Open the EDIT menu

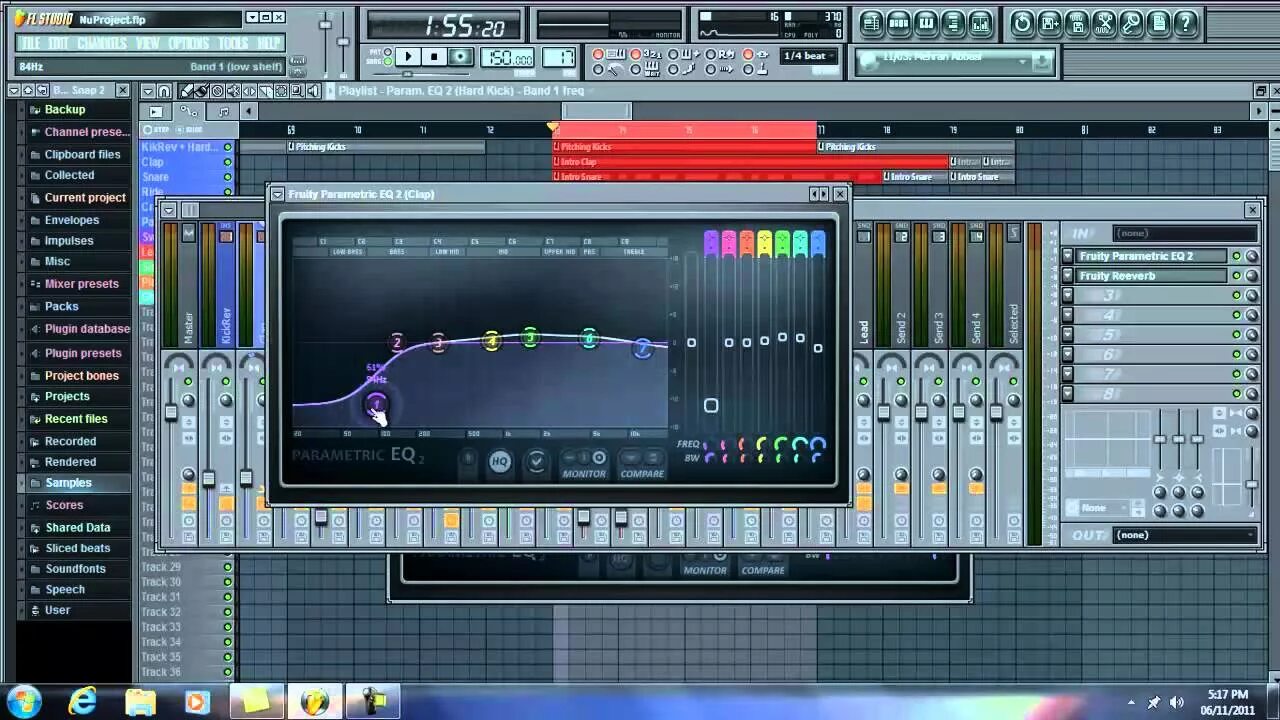pos(59,43)
